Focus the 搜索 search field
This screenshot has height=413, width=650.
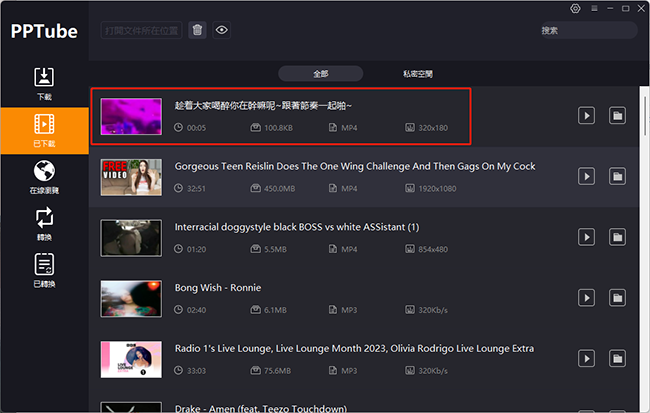(588, 30)
